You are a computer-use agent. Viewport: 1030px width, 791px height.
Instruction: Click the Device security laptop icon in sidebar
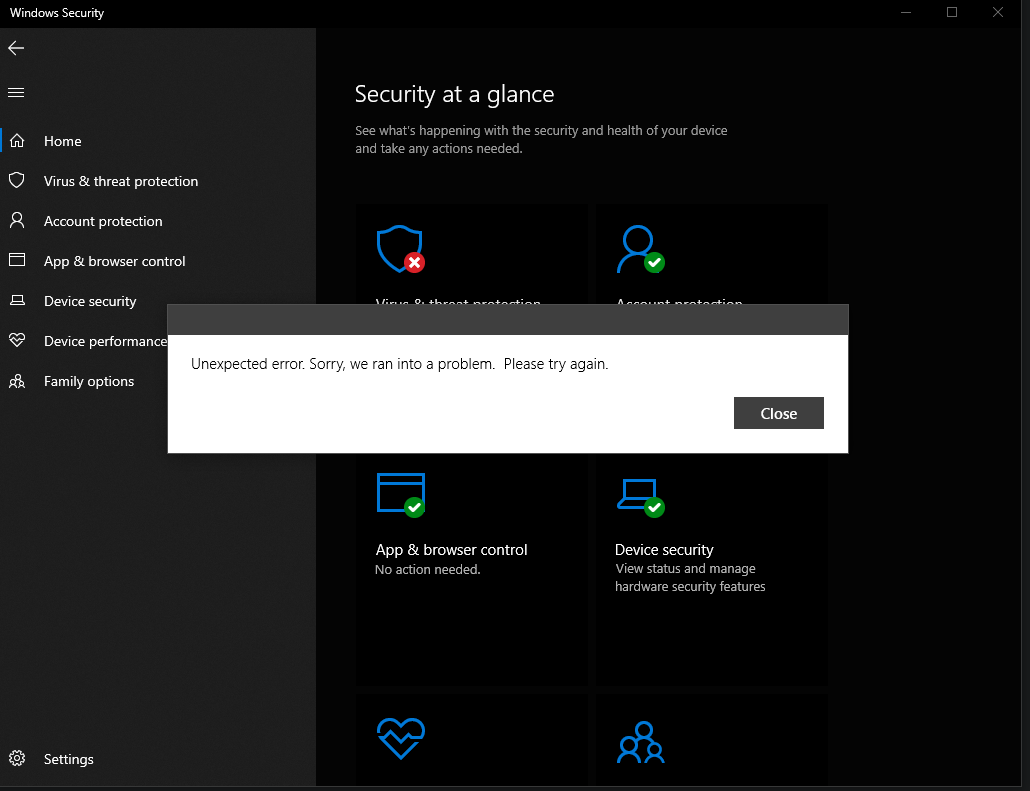click(17, 300)
